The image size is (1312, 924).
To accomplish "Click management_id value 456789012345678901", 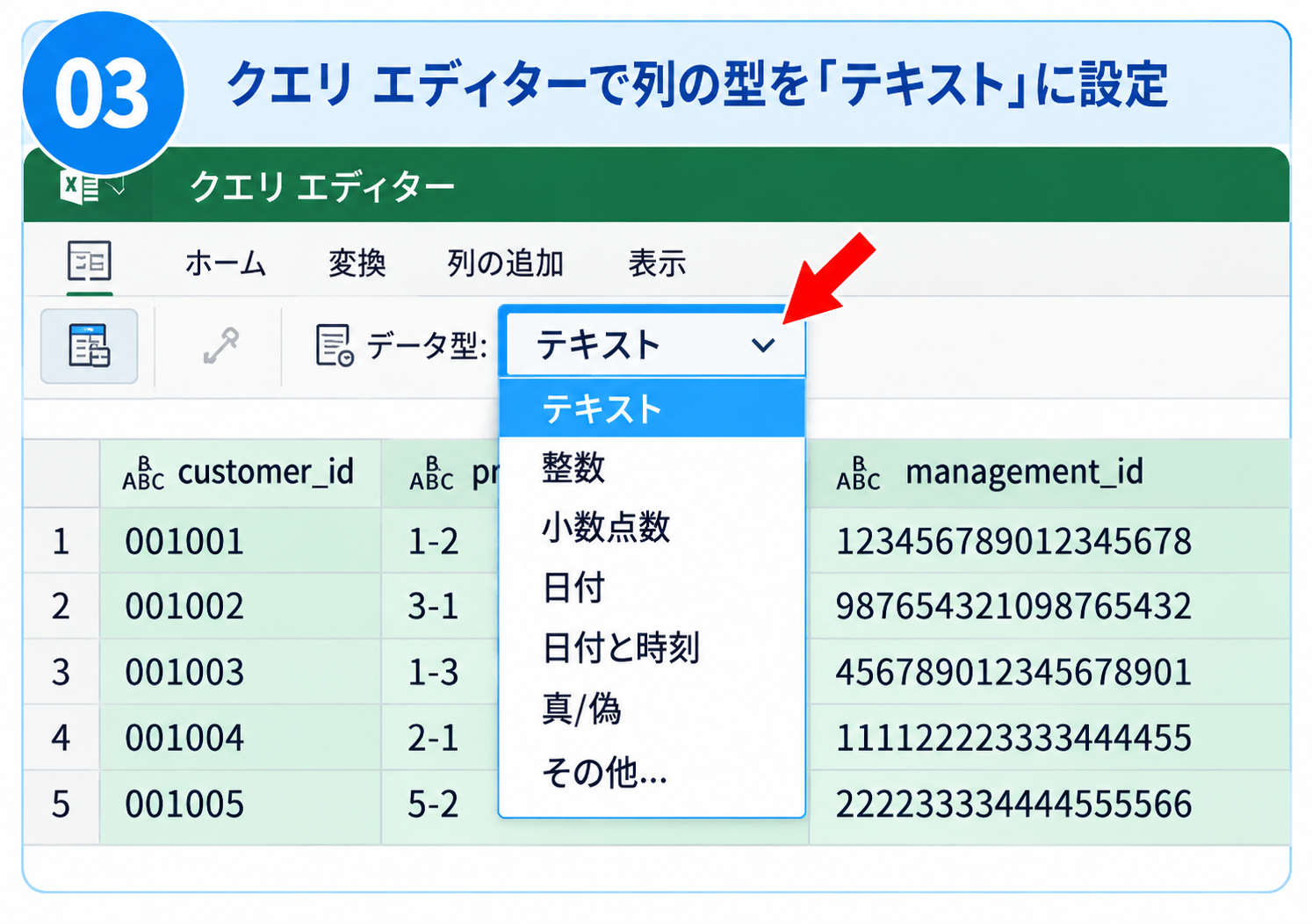I will pyautogui.click(x=1013, y=672).
